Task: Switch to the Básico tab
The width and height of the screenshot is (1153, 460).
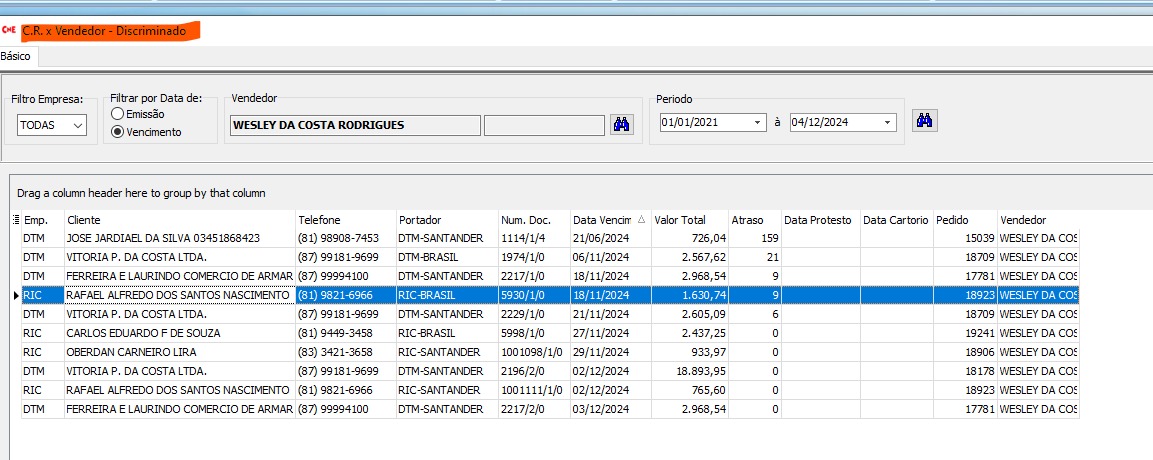Action: click(x=16, y=56)
